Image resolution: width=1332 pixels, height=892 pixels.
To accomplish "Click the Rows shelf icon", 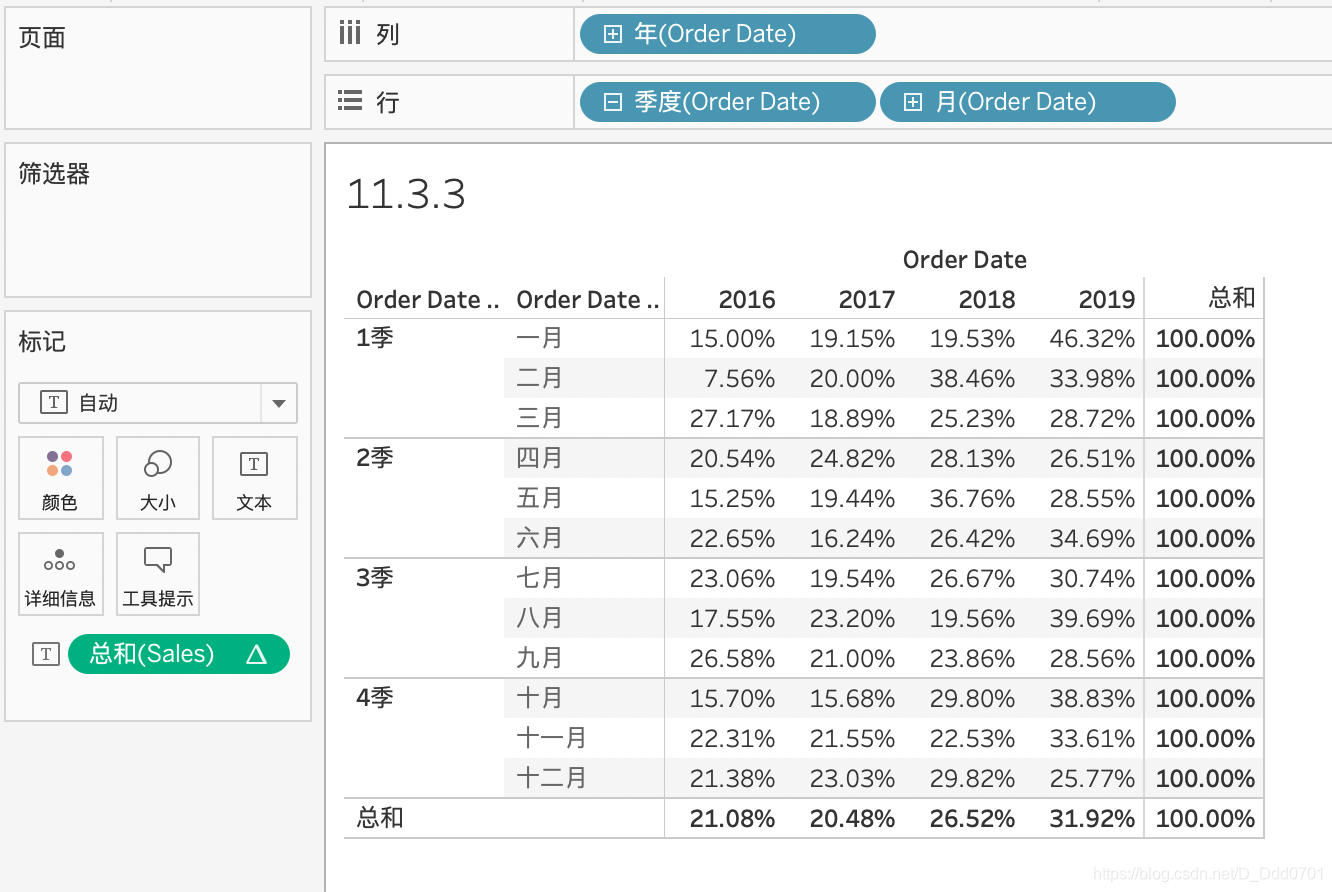I will pyautogui.click(x=349, y=101).
